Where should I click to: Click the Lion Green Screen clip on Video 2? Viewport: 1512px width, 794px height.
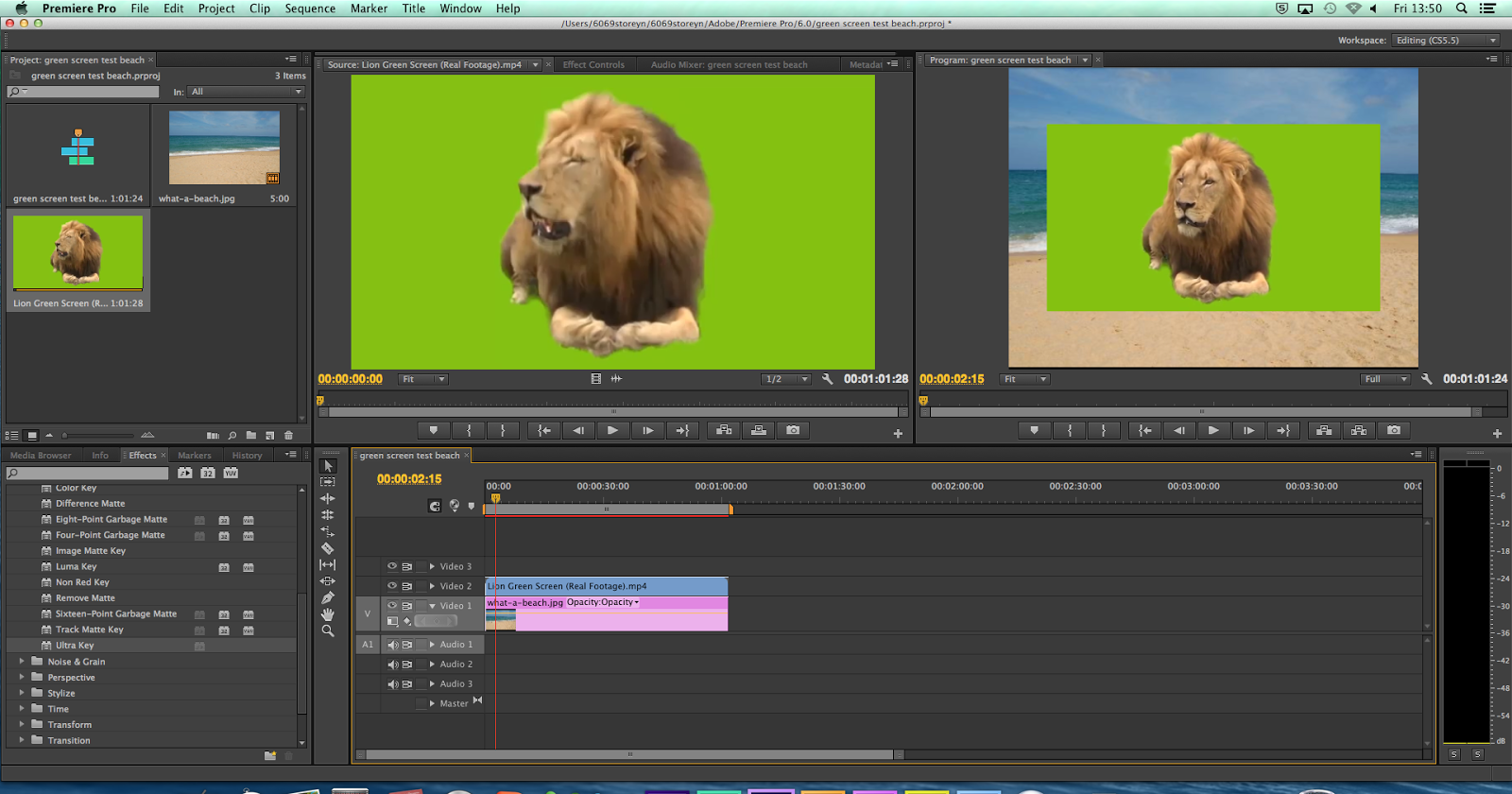click(x=605, y=586)
